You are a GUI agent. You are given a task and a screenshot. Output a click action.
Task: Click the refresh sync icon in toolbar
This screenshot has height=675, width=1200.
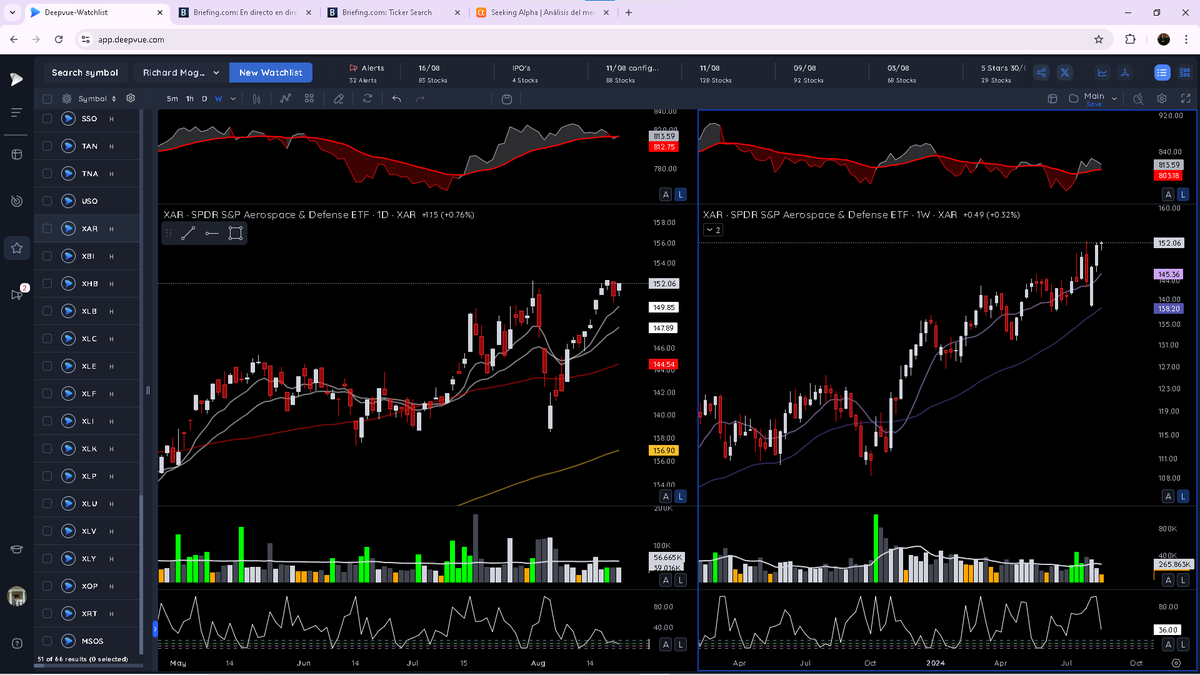(367, 99)
